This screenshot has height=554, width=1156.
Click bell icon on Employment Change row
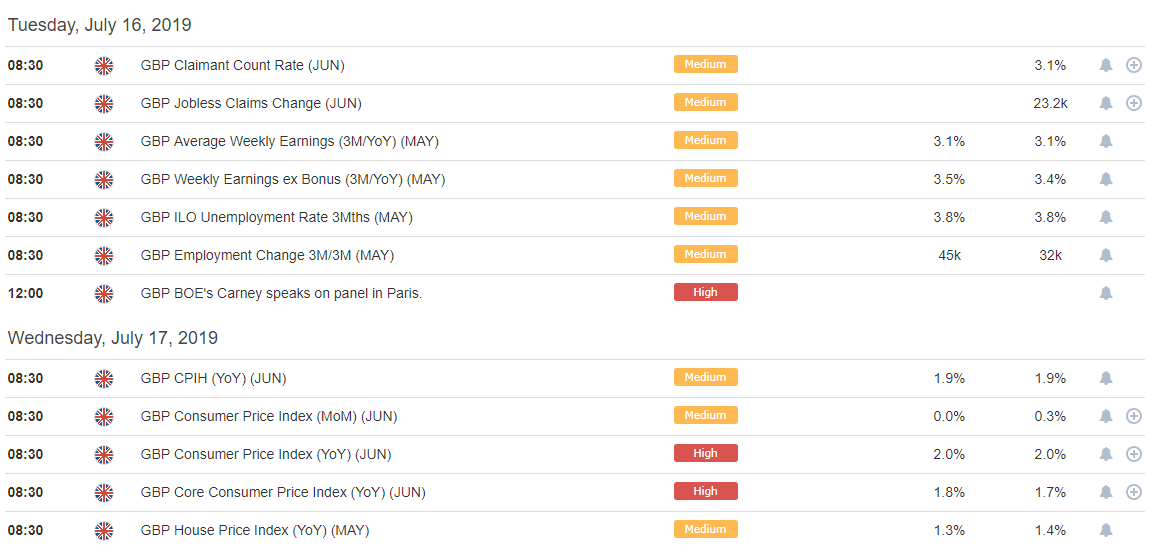click(1106, 255)
